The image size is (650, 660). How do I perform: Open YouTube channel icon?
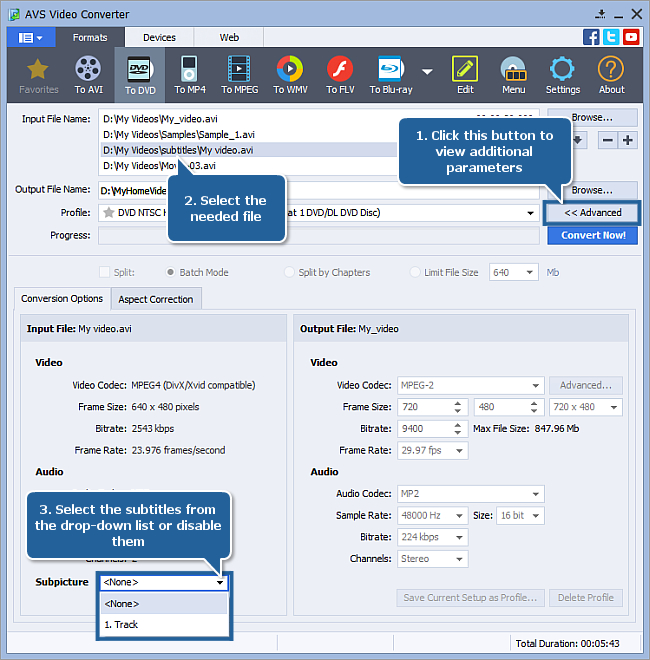631,37
